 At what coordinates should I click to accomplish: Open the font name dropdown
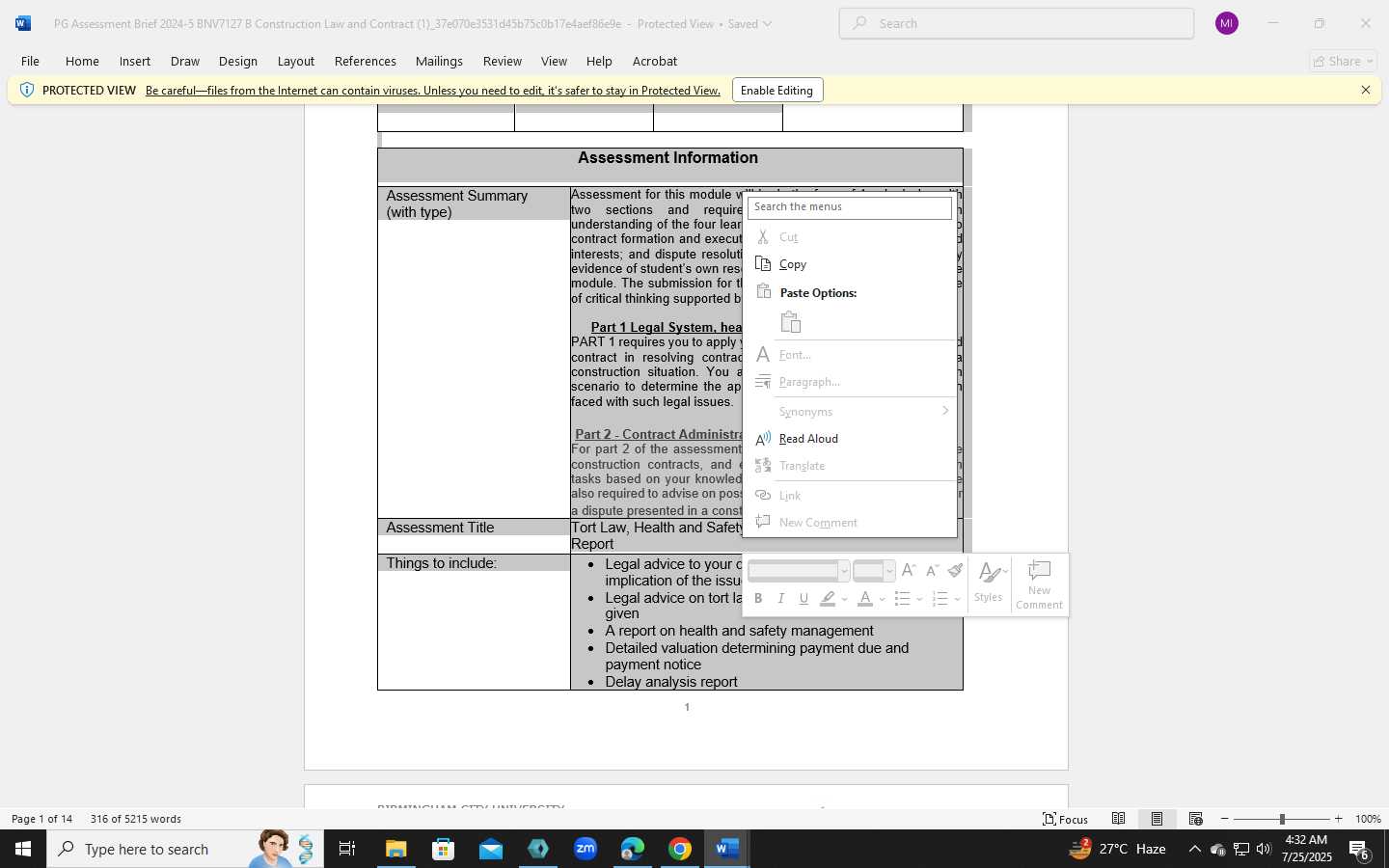[844, 571]
